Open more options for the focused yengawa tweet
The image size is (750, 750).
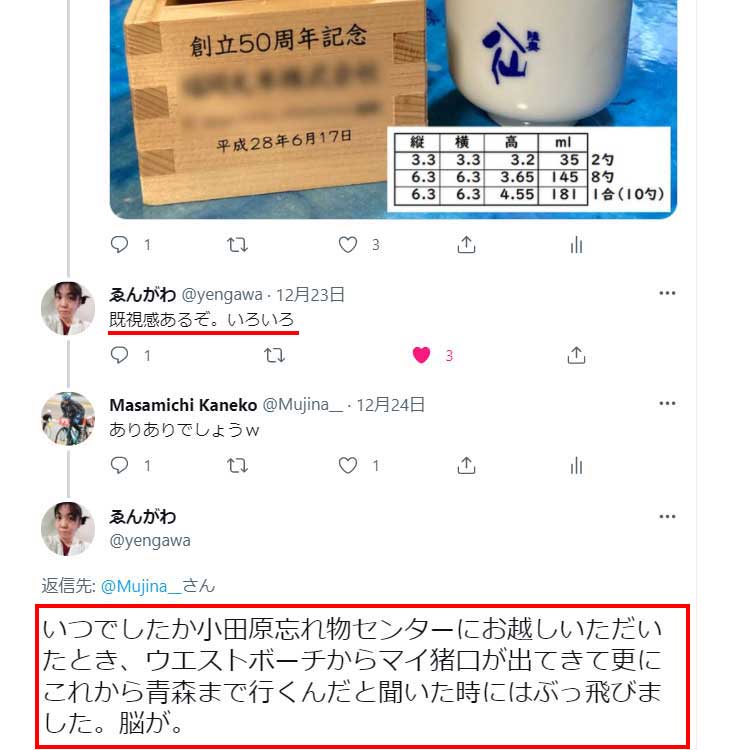point(667,517)
